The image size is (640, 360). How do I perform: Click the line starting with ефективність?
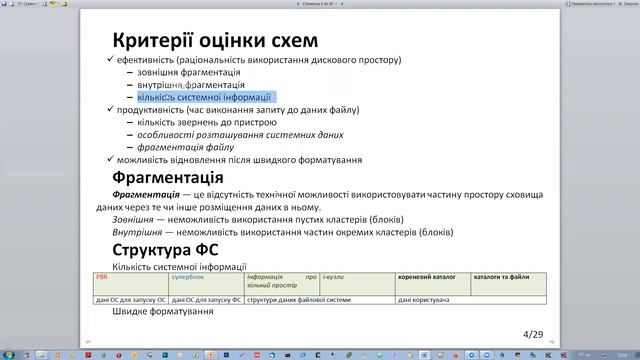[x=259, y=60]
